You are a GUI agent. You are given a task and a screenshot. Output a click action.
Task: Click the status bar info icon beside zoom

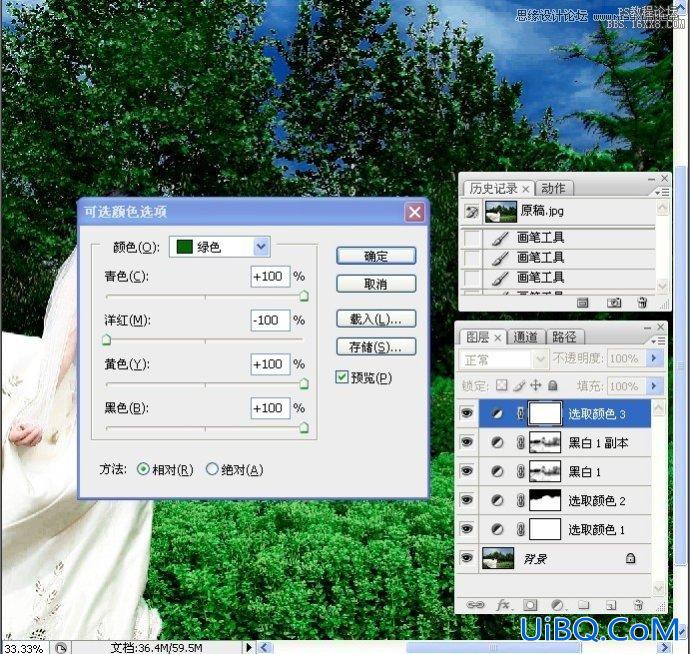[x=61, y=648]
